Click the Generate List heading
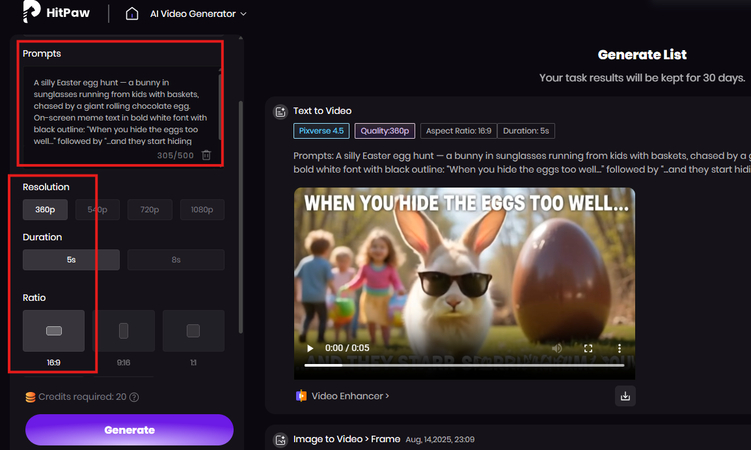The image size is (751, 450). point(642,55)
